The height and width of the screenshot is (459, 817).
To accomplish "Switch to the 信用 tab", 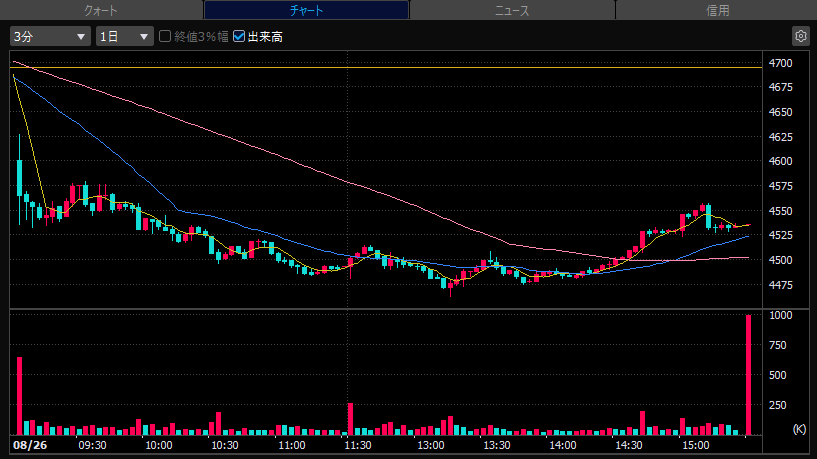I will 717,10.
